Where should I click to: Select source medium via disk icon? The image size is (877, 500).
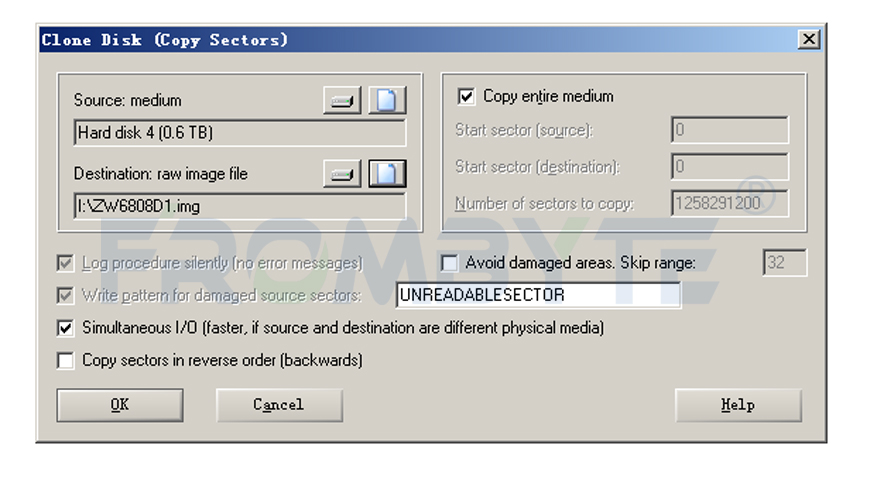click(342, 101)
